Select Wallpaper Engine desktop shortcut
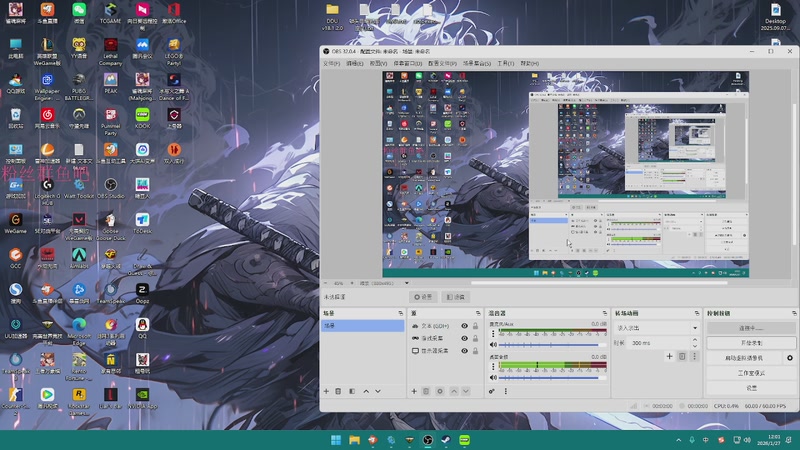Image resolution: width=800 pixels, height=450 pixels. [x=47, y=86]
